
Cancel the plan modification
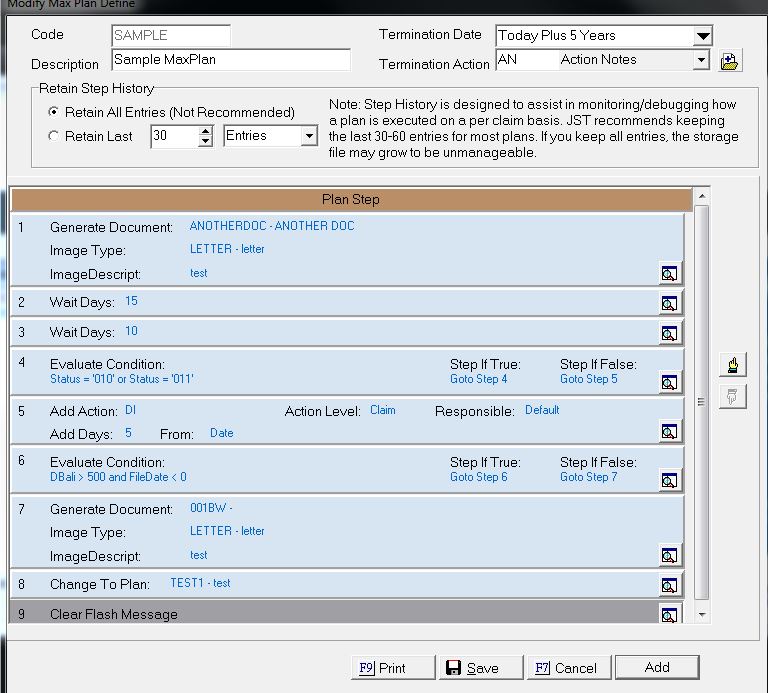click(566, 668)
